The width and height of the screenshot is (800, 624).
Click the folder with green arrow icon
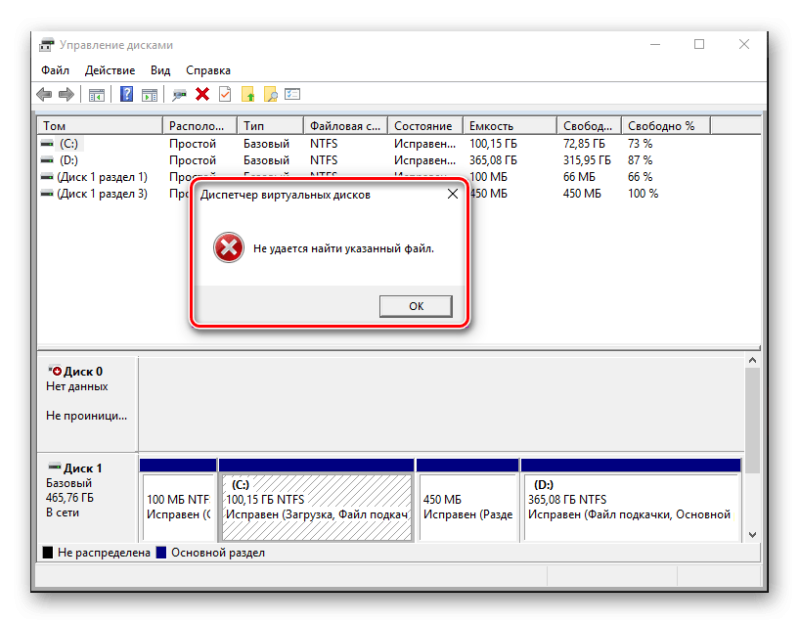click(x=248, y=94)
